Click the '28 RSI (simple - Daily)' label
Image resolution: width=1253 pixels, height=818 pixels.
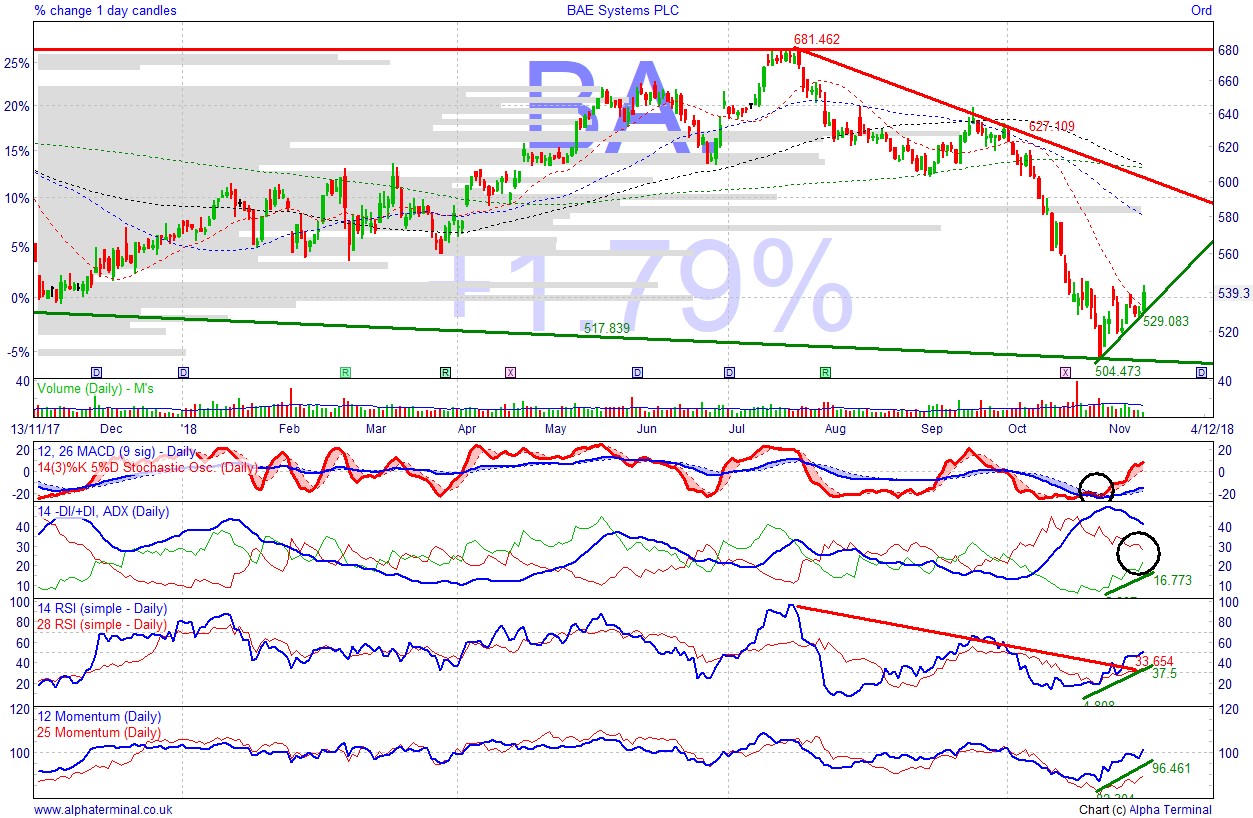tap(101, 624)
